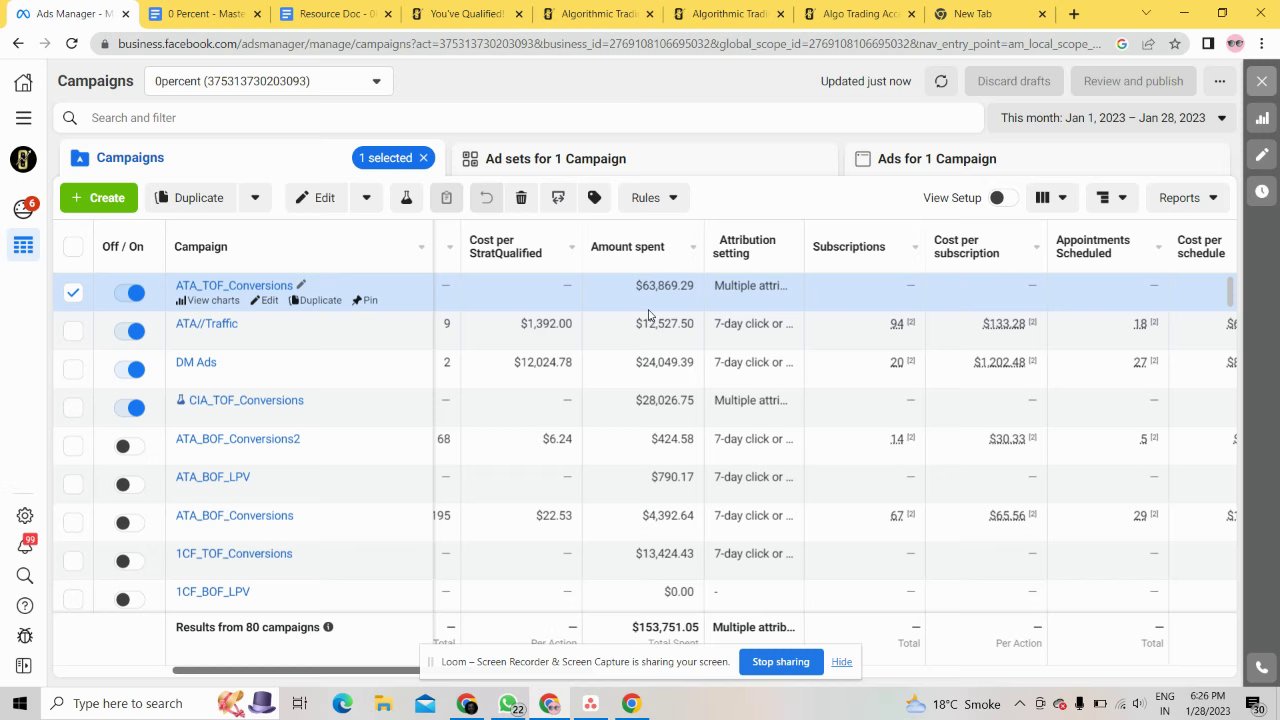Click the Hide link in the Loom bar
This screenshot has height=720, width=1280.
pos(842,662)
